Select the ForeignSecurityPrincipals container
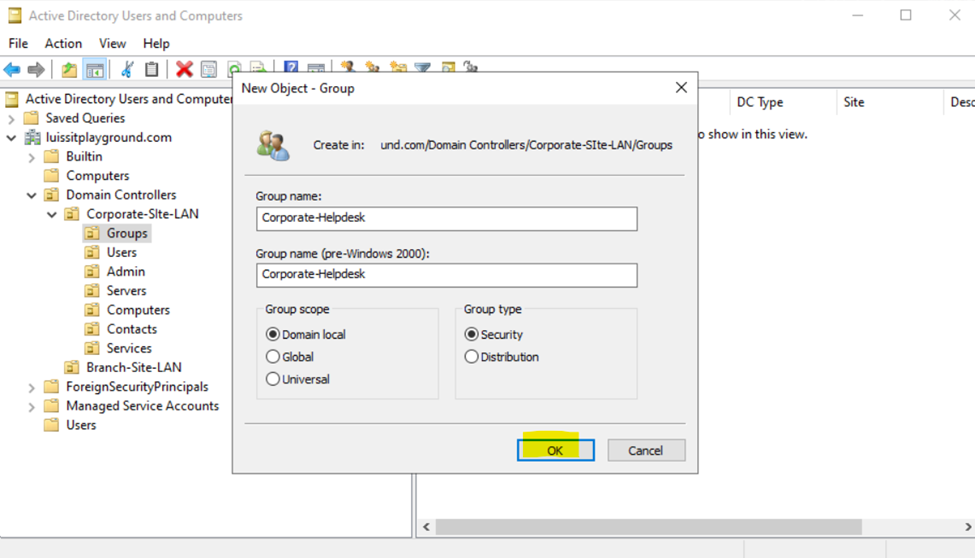Viewport: 975px width, 558px height. (137, 386)
